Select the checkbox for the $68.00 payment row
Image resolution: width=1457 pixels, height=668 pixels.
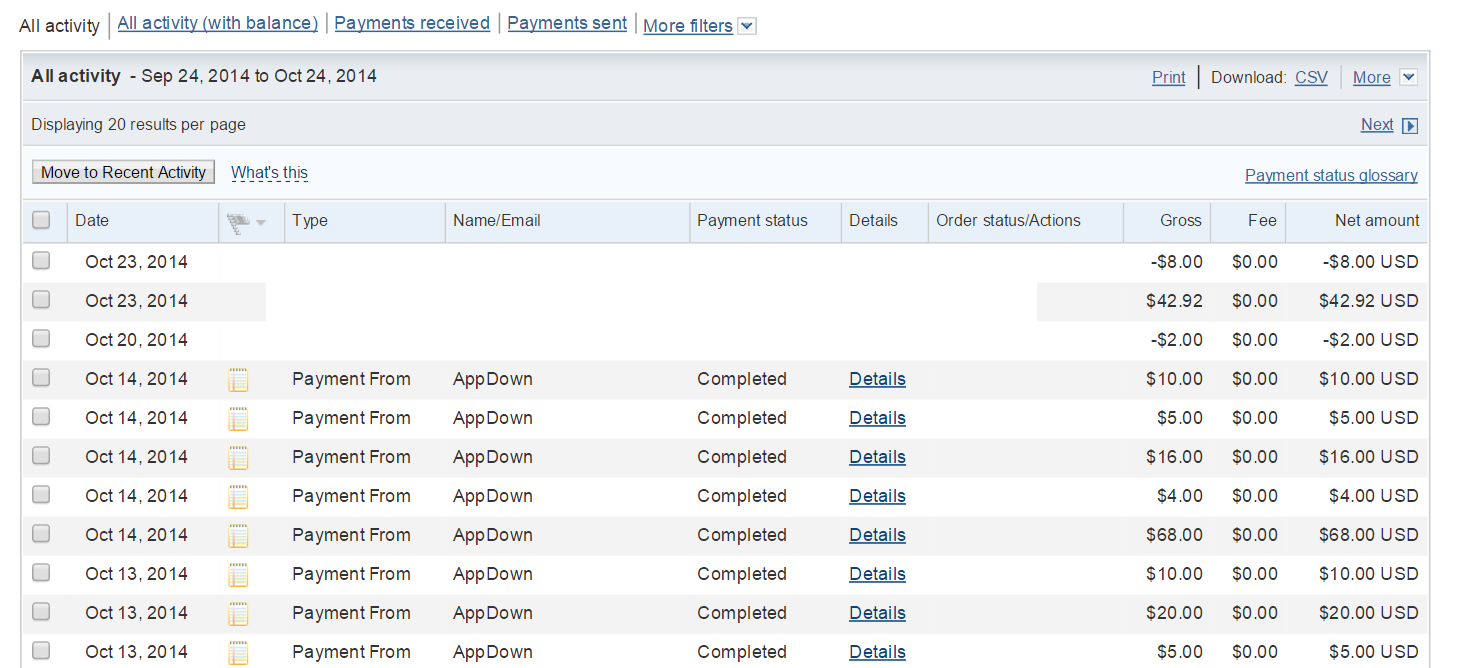pos(41,534)
